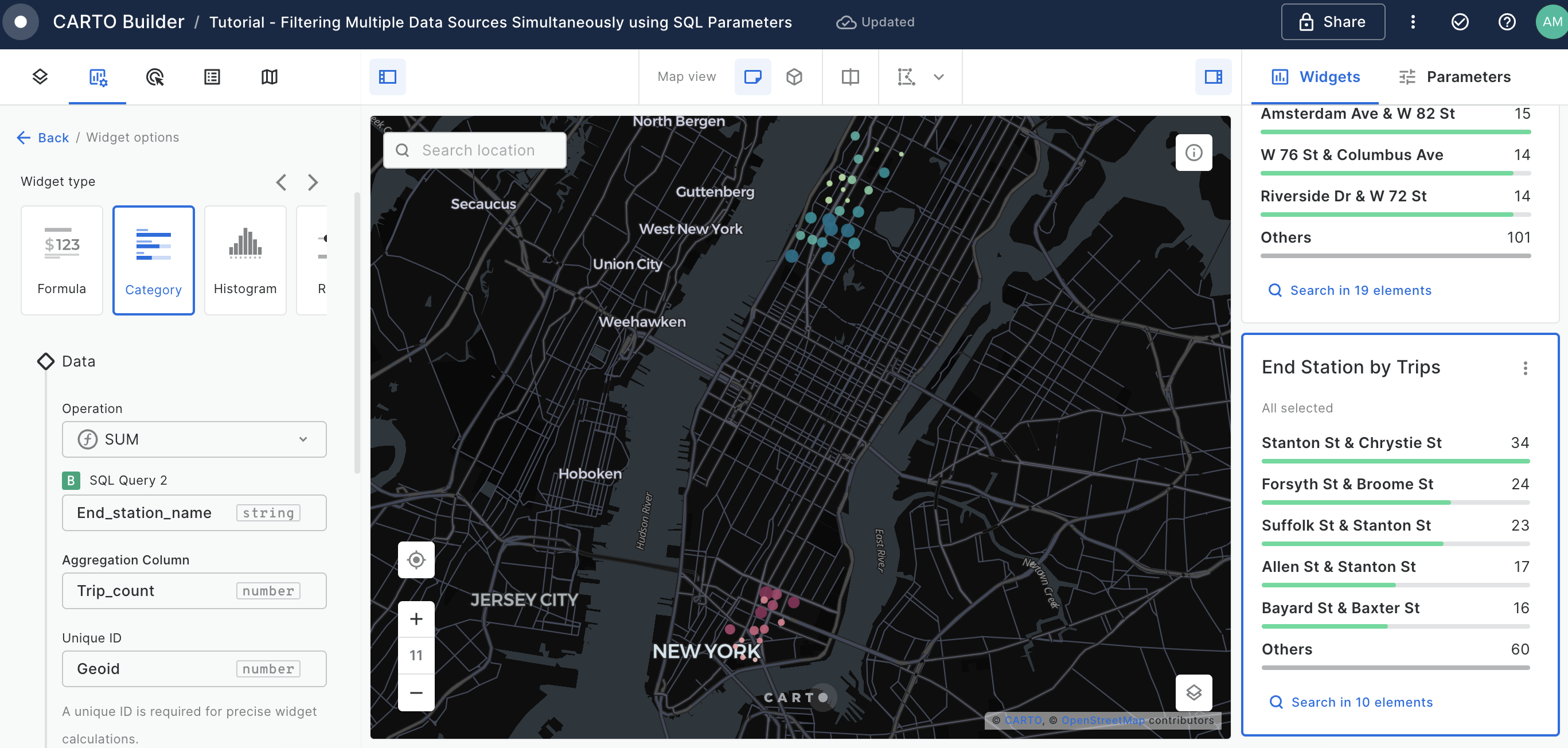Click the SQL Query 2 source badge
1568x748 pixels.
(x=71, y=480)
